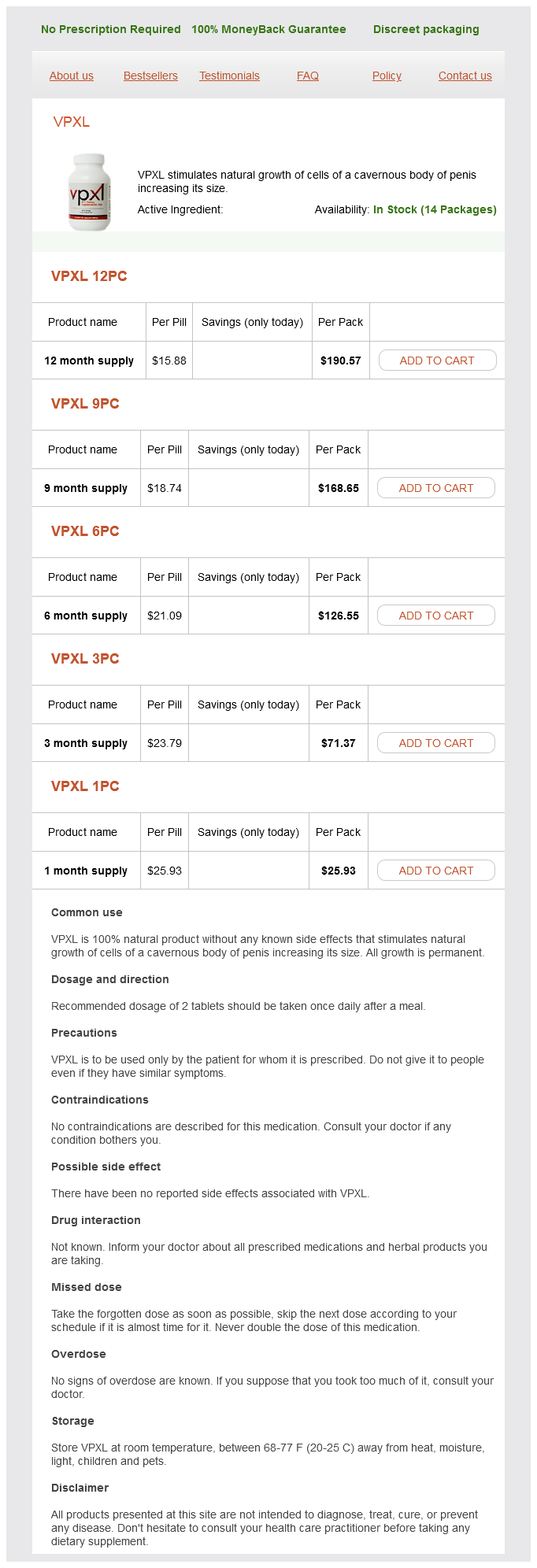Select the VPXL 9PC section heading
The height and width of the screenshot is (1568, 537).
point(85,404)
